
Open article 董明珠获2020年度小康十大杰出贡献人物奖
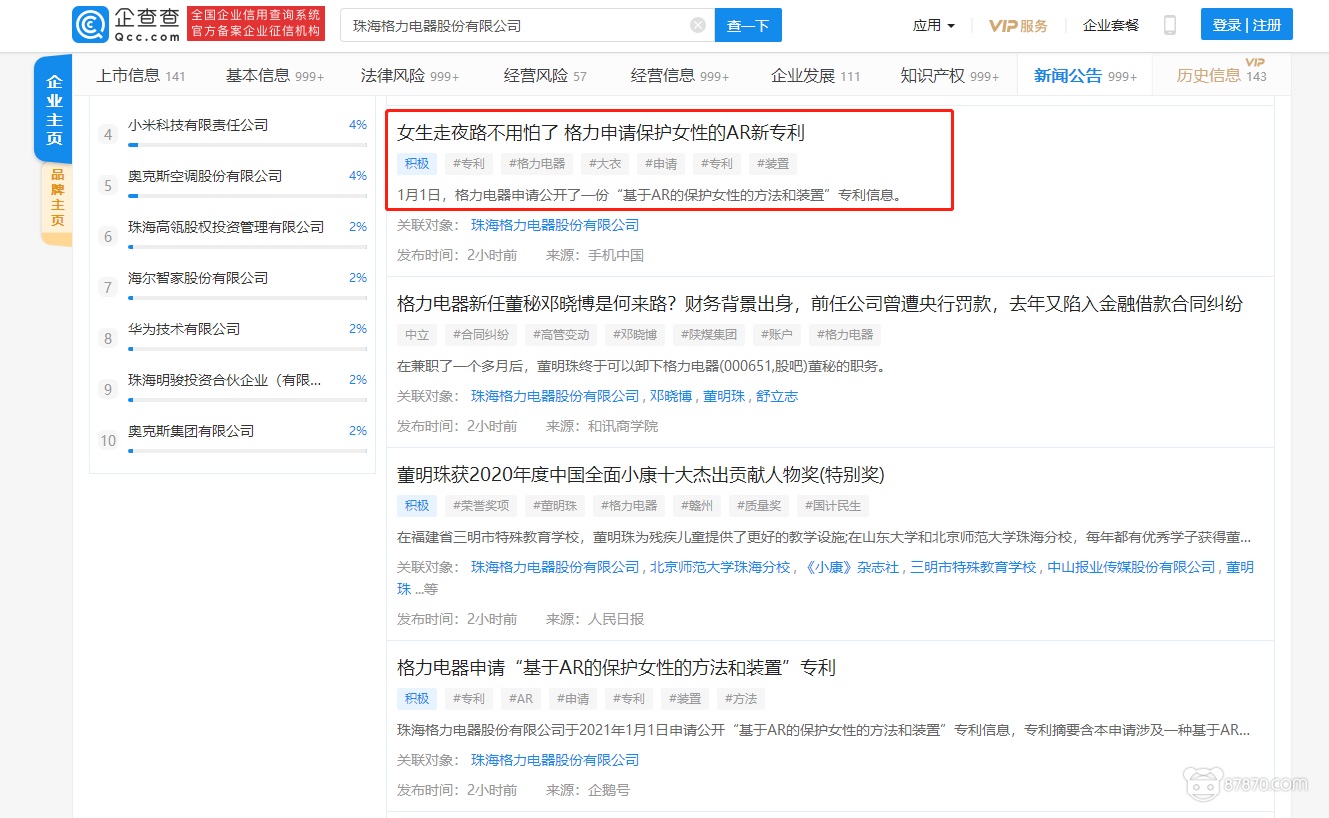(641, 474)
